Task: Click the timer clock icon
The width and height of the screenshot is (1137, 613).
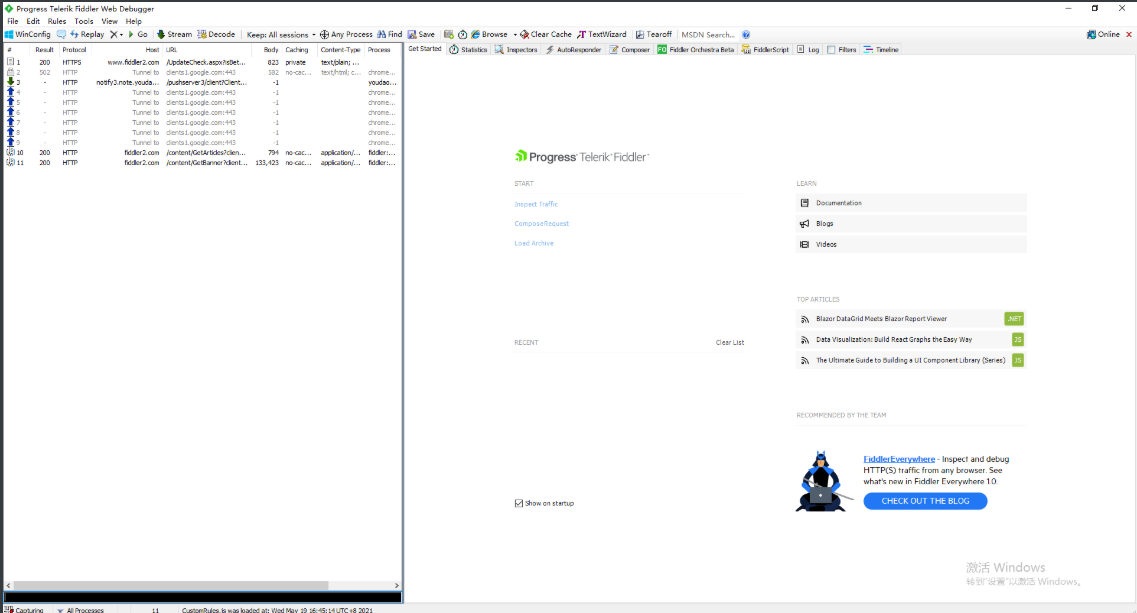Action: pos(462,34)
